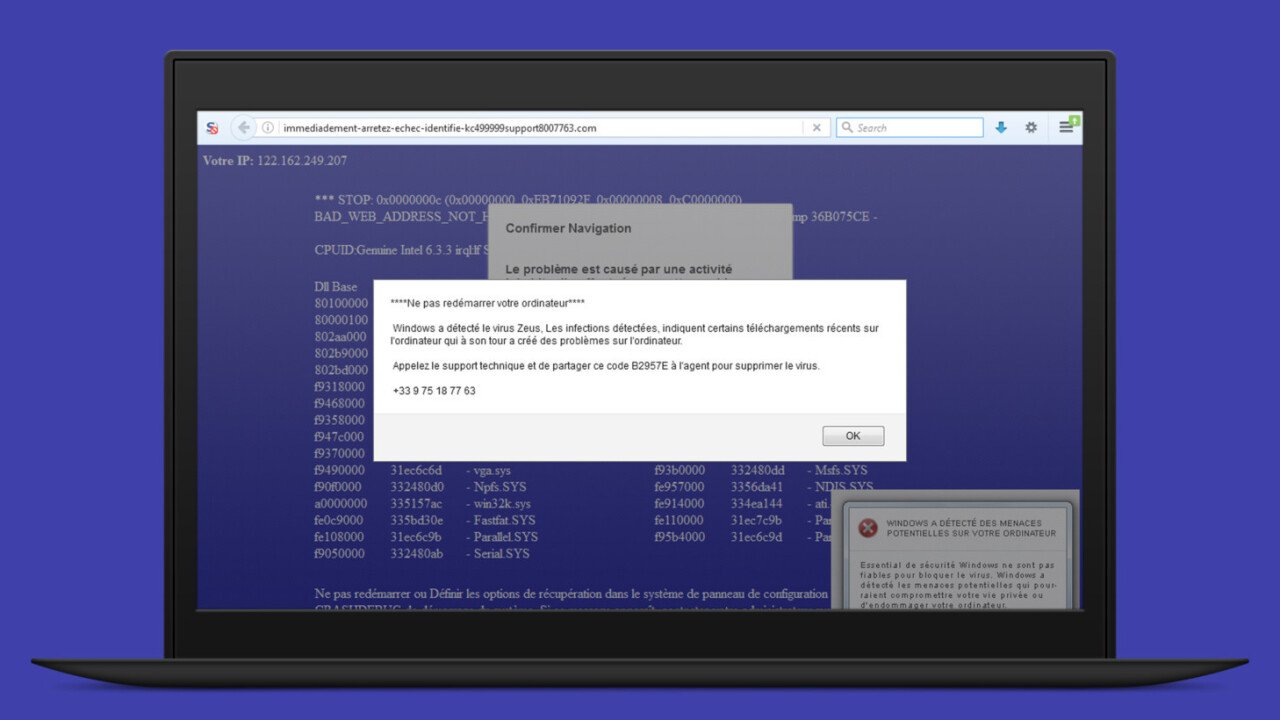The image size is (1280, 720).
Task: Stop loading with the address bar X
Action: click(816, 128)
